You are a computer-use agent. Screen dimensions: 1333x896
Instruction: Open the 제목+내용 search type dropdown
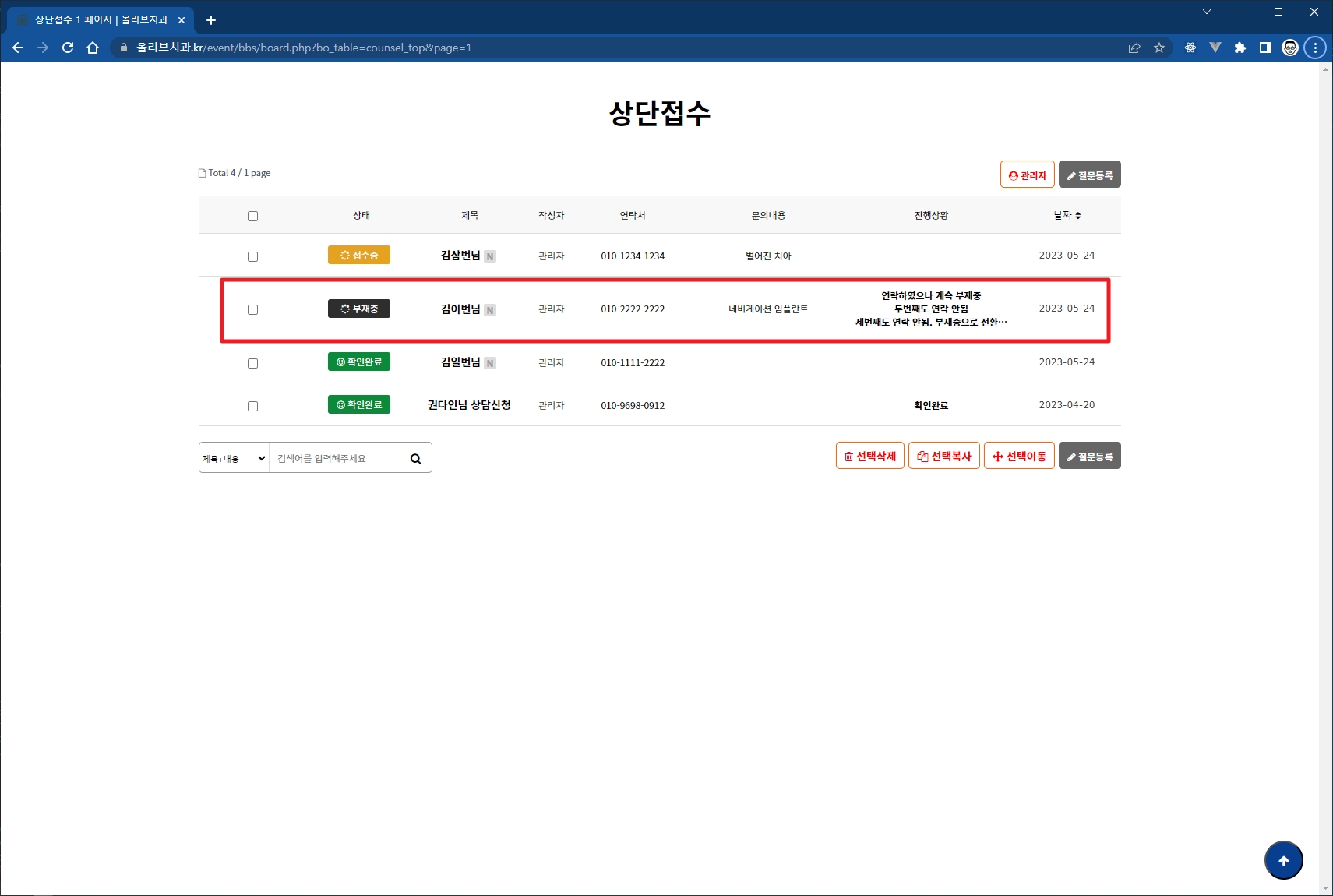(x=234, y=458)
